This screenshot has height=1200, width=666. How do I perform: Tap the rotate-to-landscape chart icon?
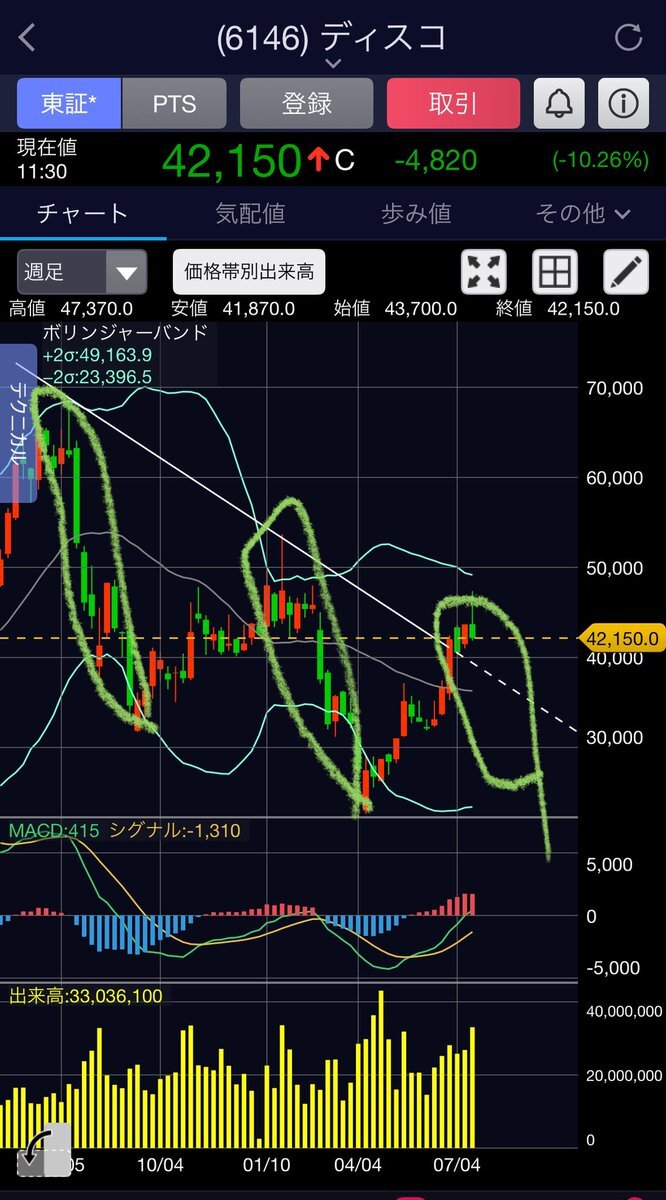40,1149
